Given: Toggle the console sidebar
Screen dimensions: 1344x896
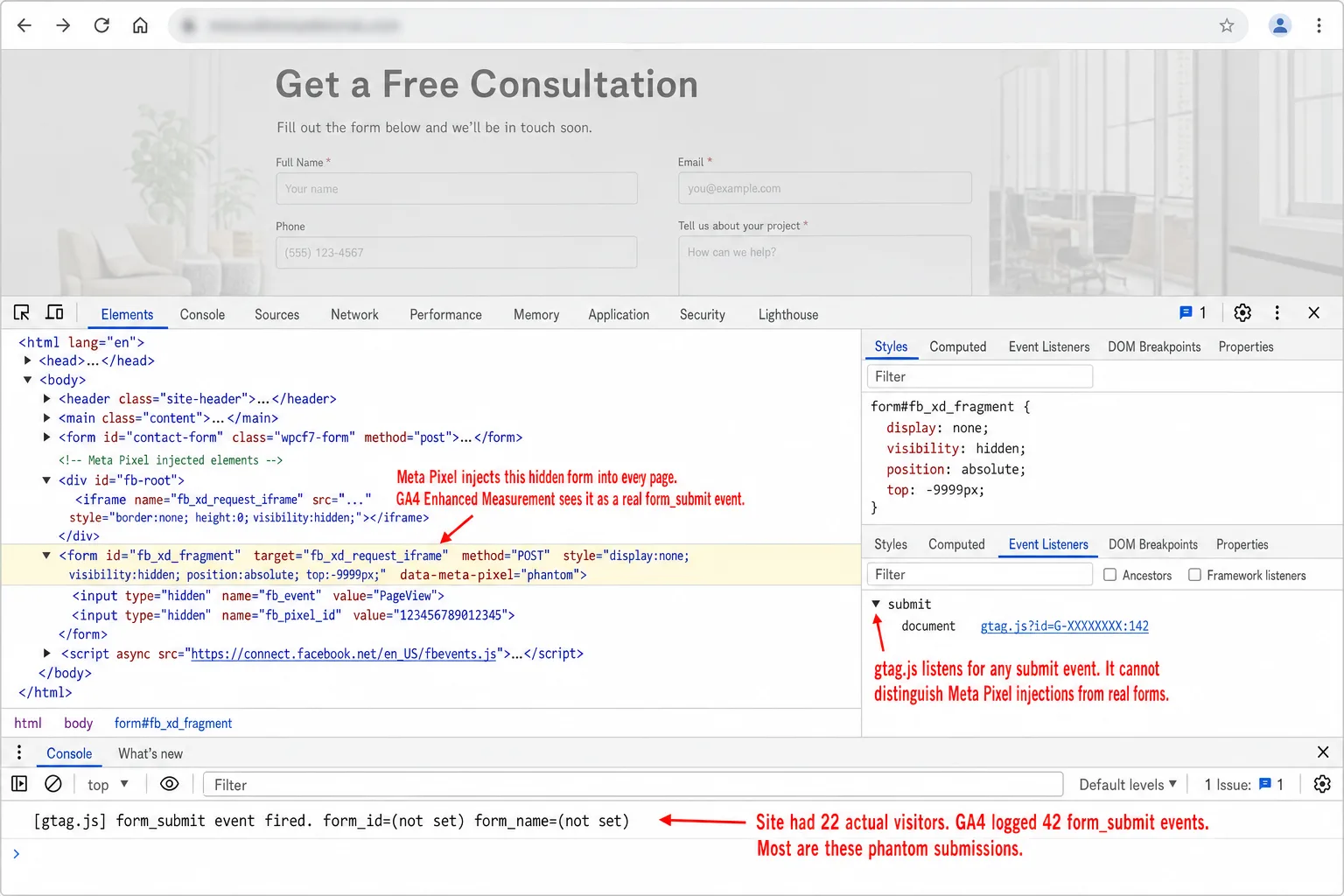Looking at the screenshot, I should (19, 784).
